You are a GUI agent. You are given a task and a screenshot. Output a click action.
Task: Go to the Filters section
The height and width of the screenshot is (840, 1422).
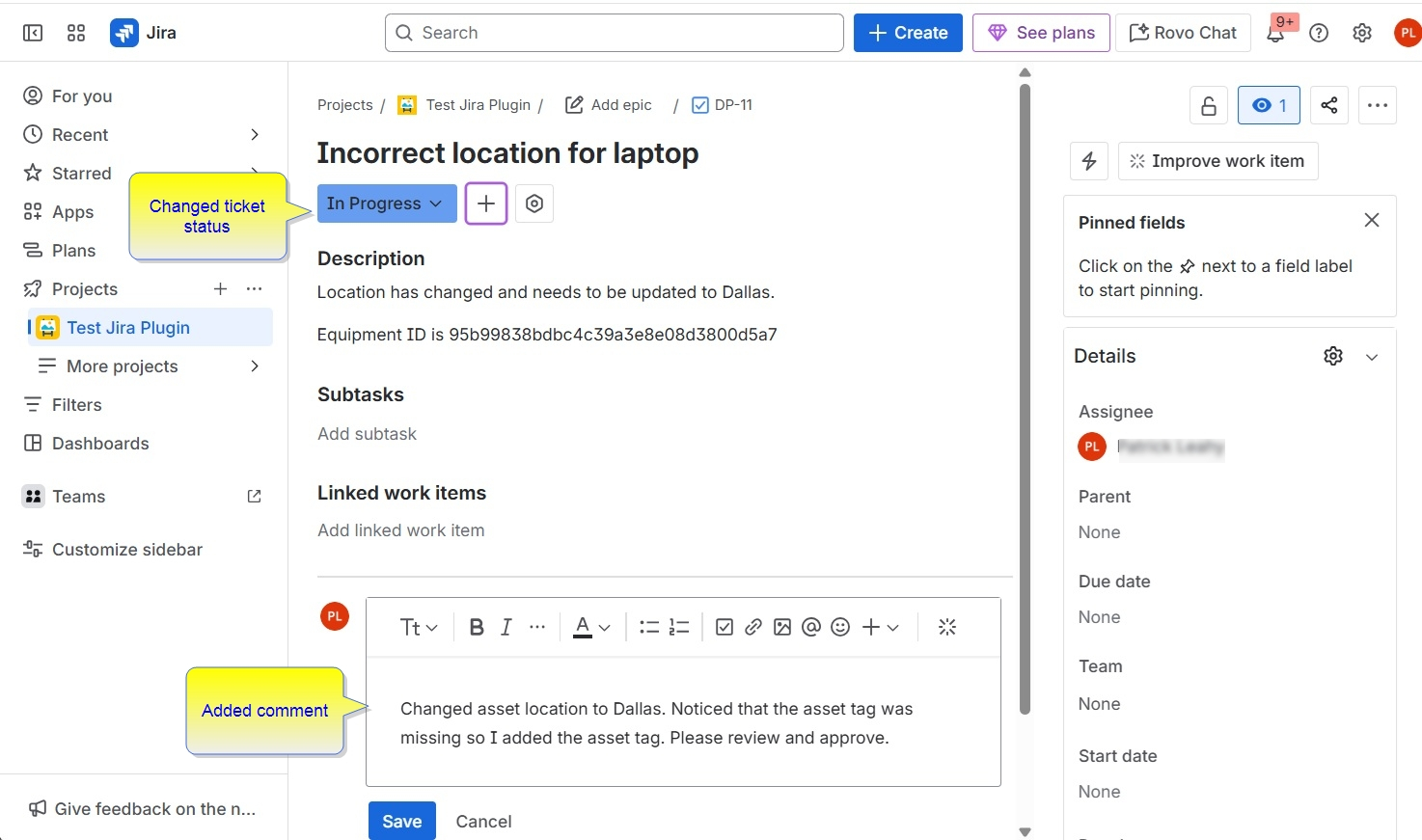coord(78,404)
